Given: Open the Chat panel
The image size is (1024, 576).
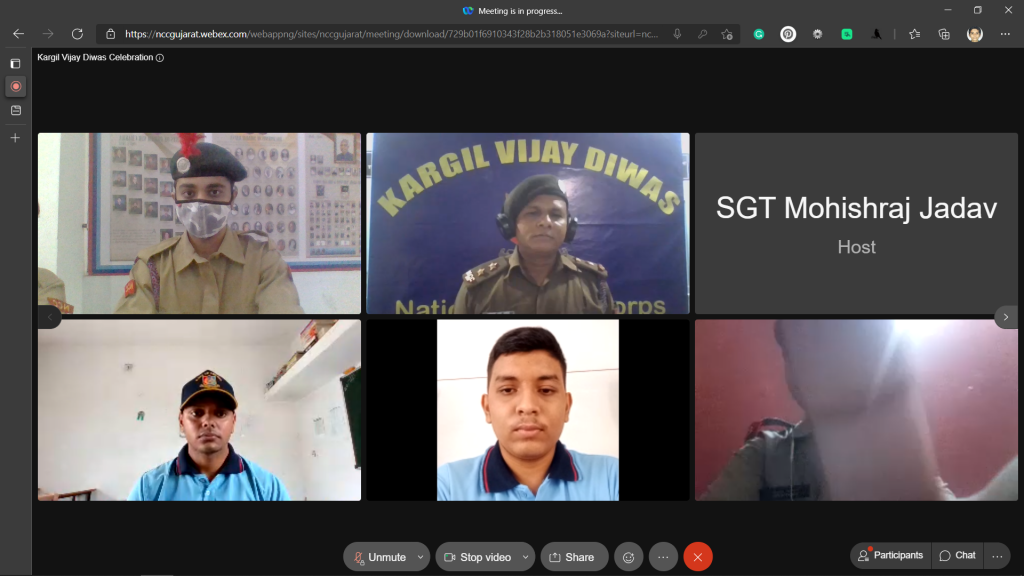Looking at the screenshot, I should pos(957,556).
